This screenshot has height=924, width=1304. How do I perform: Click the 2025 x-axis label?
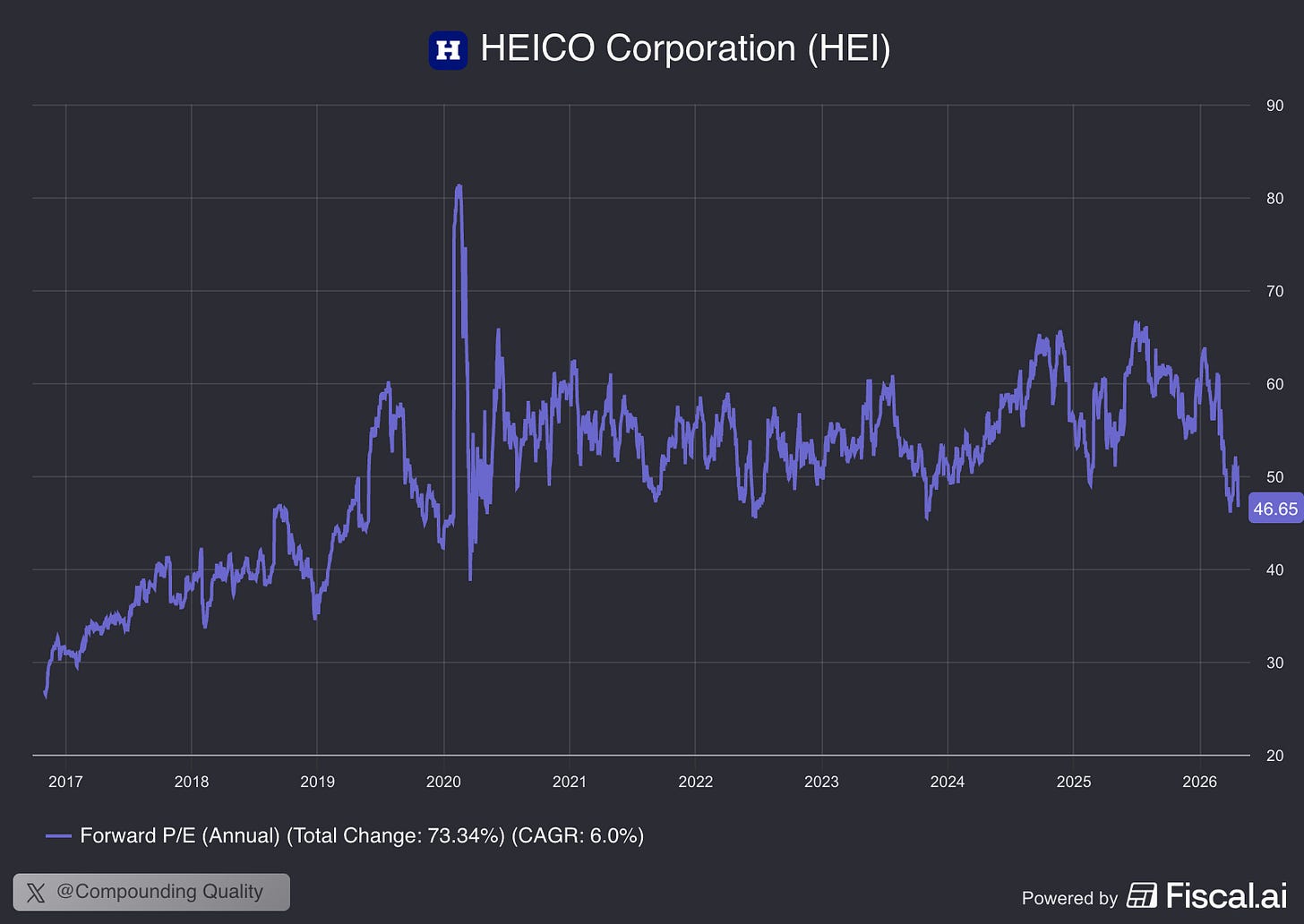(1074, 782)
